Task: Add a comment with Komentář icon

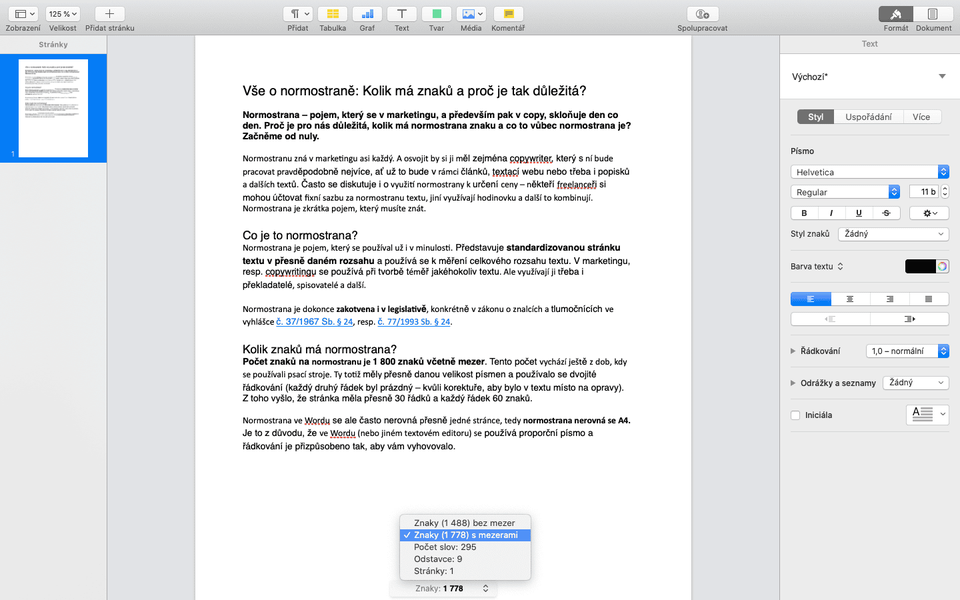Action: tap(508, 14)
